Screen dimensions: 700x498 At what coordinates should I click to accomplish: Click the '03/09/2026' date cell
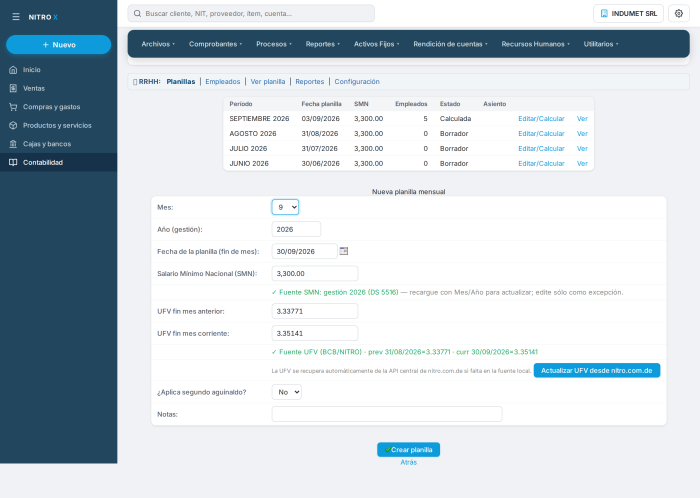coord(321,119)
